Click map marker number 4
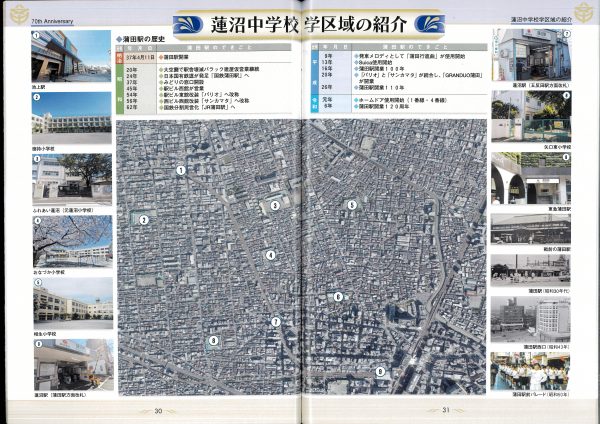The height and width of the screenshot is (424, 600). pyautogui.click(x=270, y=255)
